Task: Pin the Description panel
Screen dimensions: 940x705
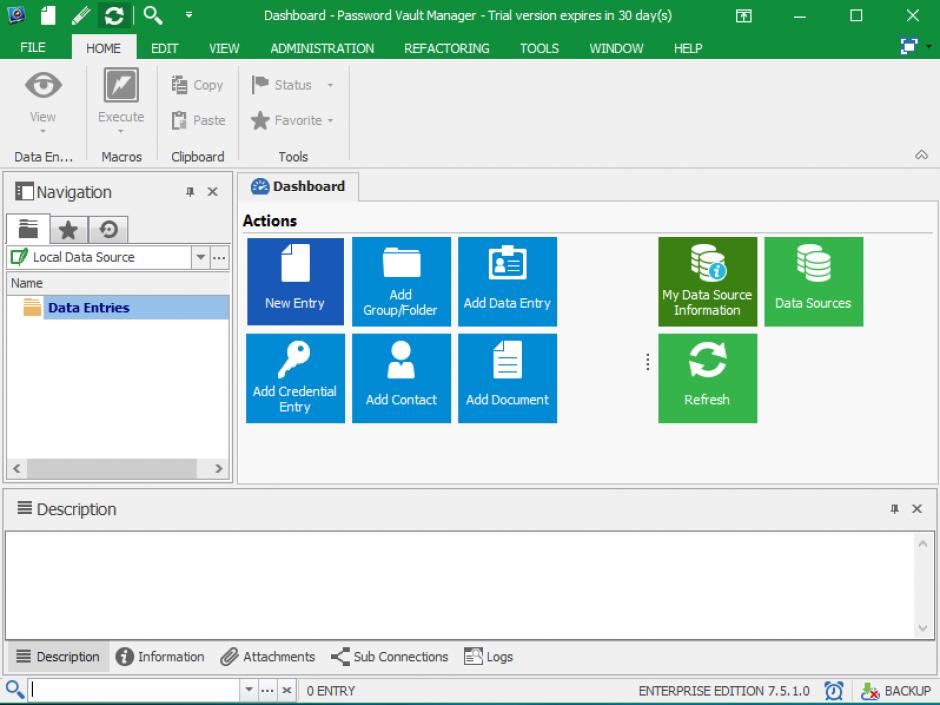Action: (894, 509)
